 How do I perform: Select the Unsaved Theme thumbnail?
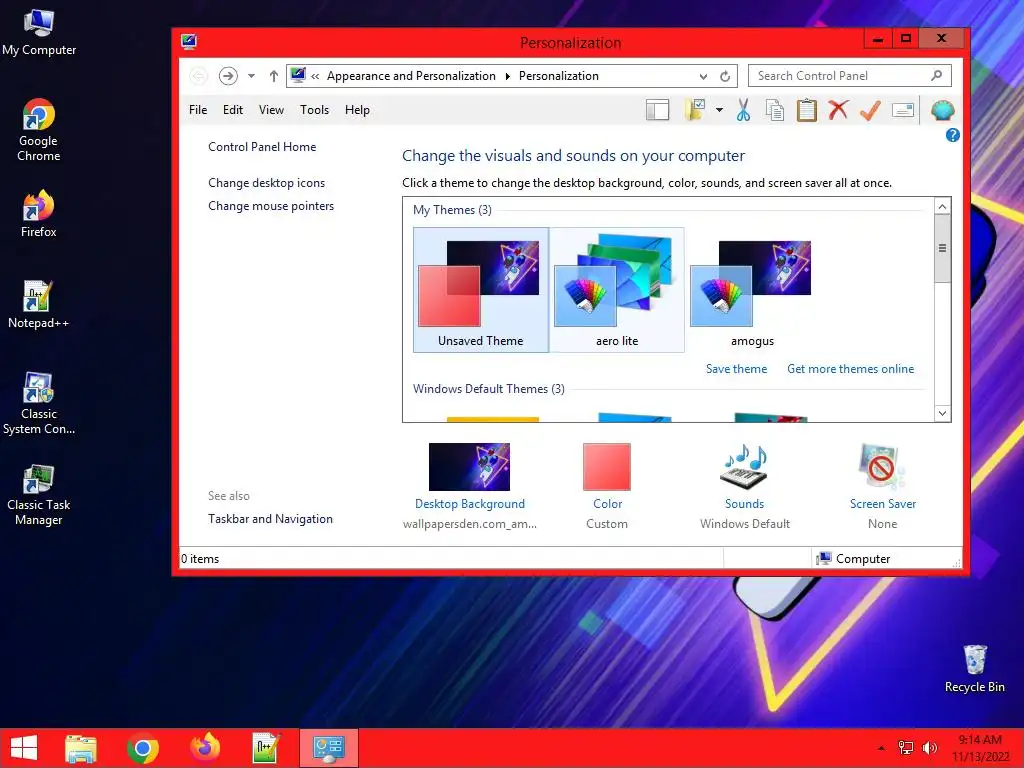(481, 290)
